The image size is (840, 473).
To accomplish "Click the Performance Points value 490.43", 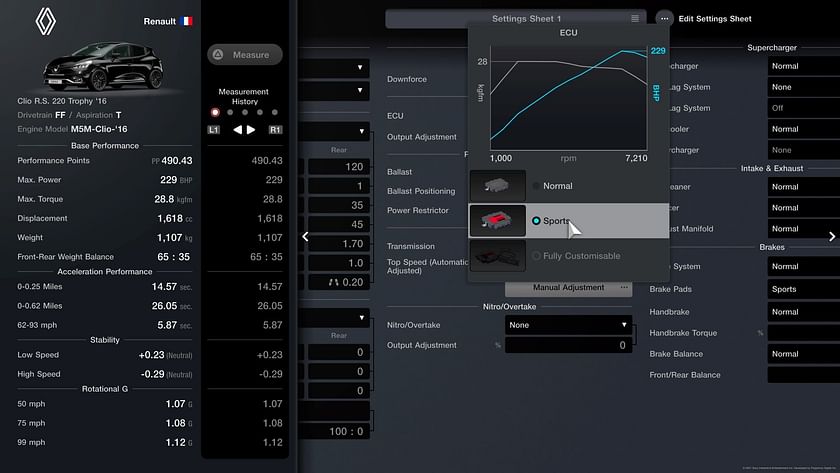I will click(176, 161).
